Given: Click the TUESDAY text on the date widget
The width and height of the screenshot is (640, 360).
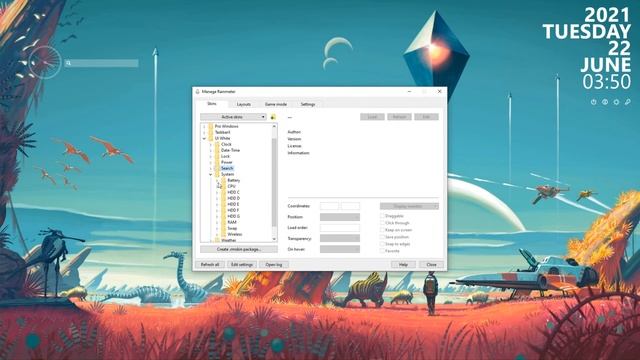Looking at the screenshot, I should pos(587,31).
